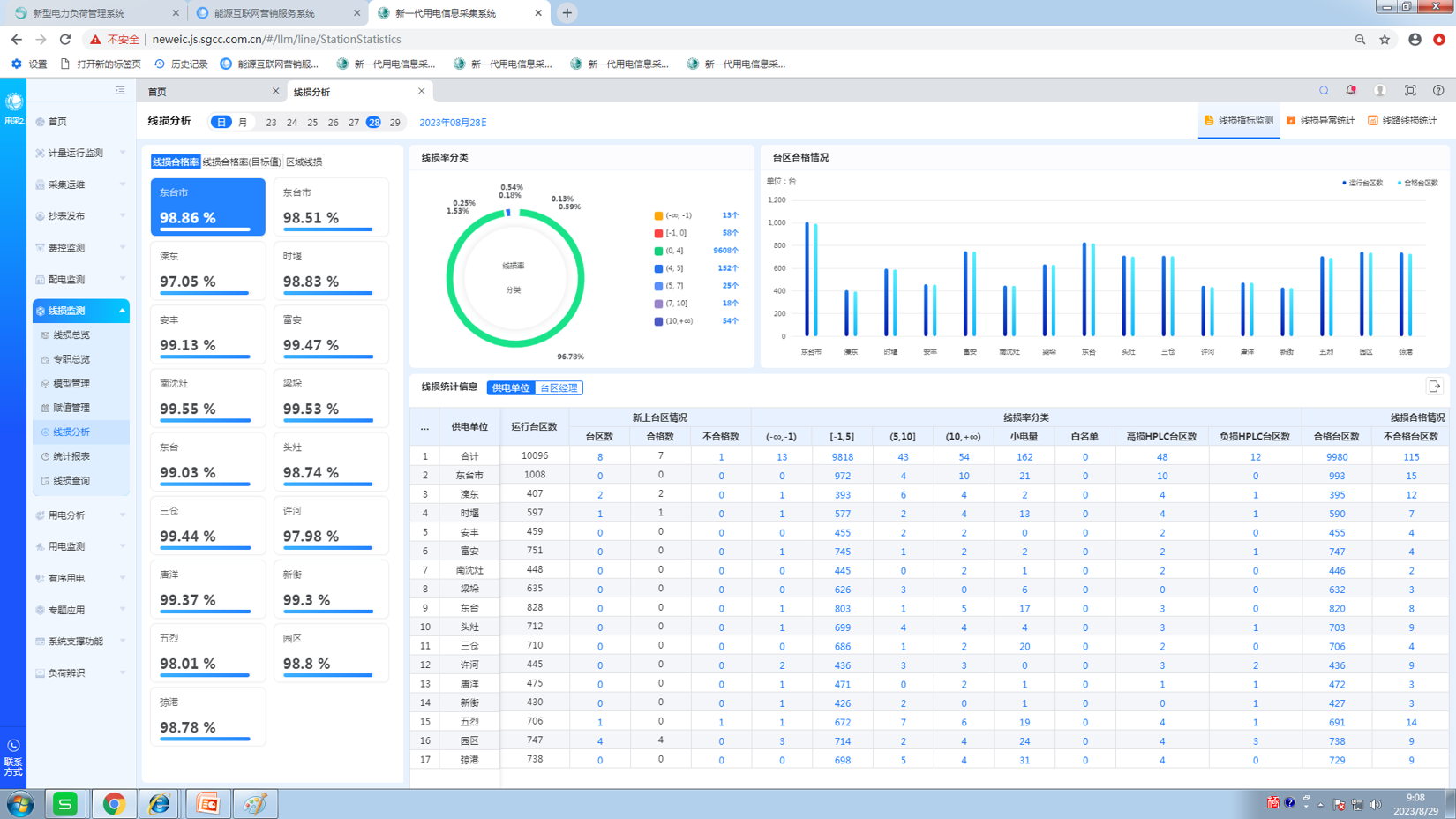Switch to the 线损异常统计 tab
Viewport: 1456px width, 819px height.
pyautogui.click(x=1321, y=121)
